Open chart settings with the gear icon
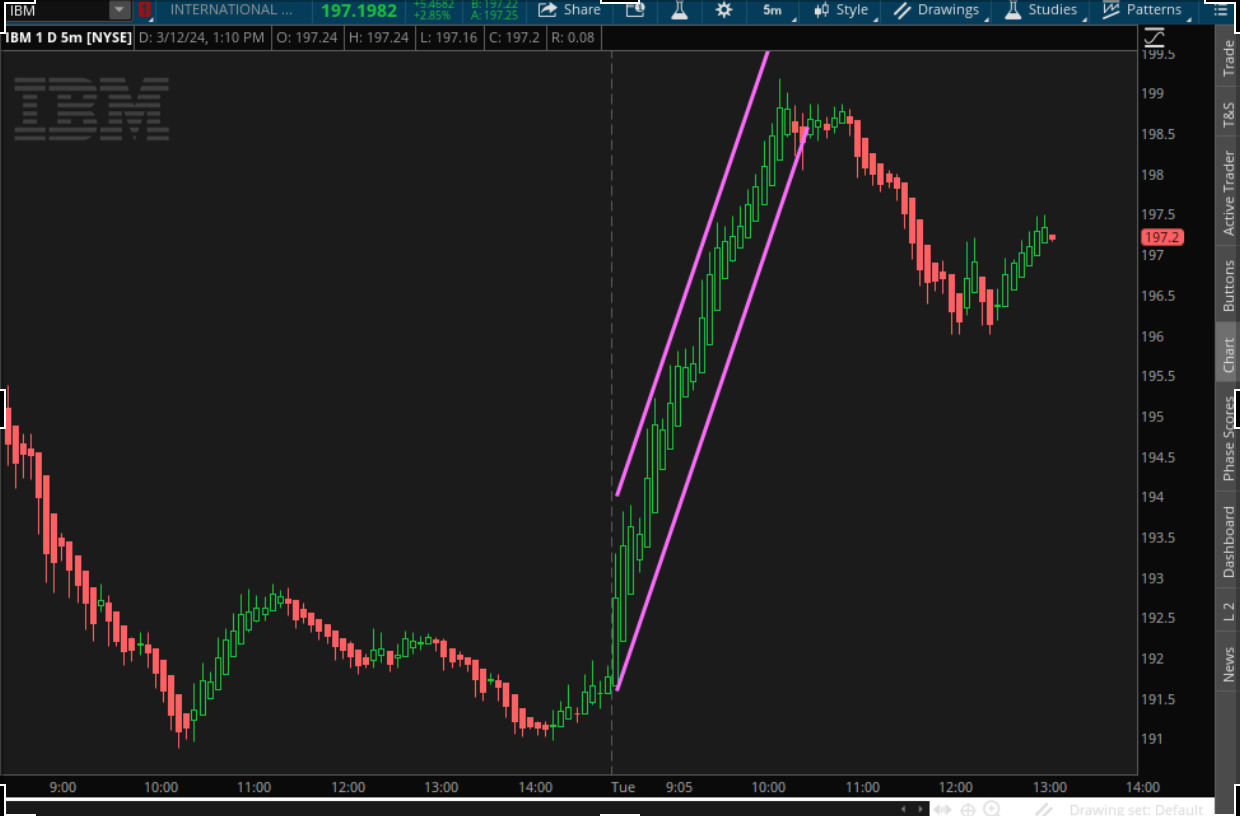This screenshot has width=1240, height=816. click(x=724, y=10)
